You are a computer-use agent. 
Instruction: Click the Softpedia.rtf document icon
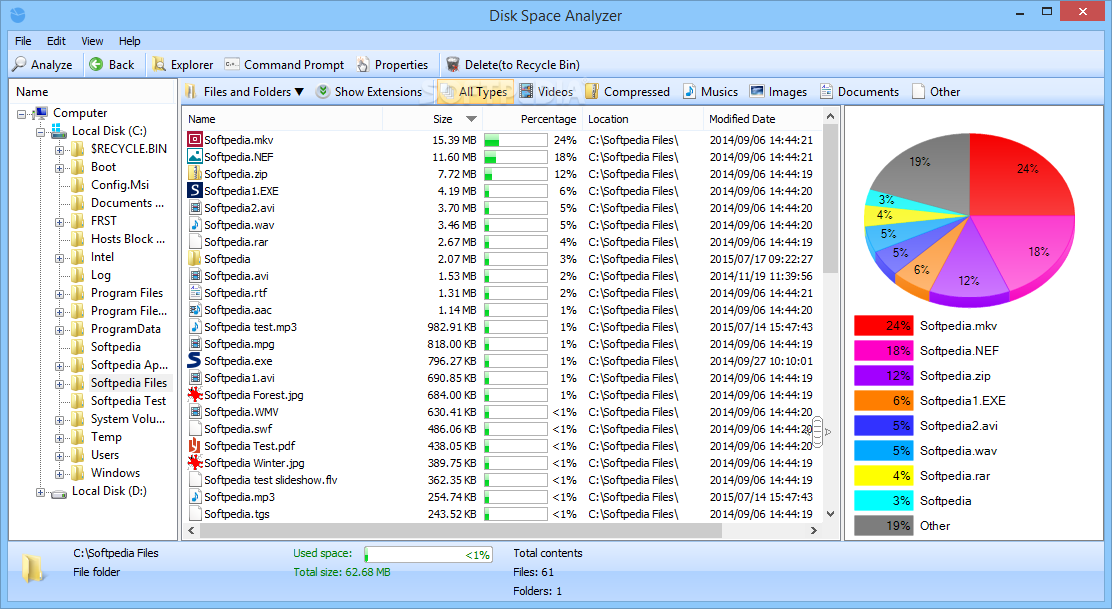tap(194, 293)
